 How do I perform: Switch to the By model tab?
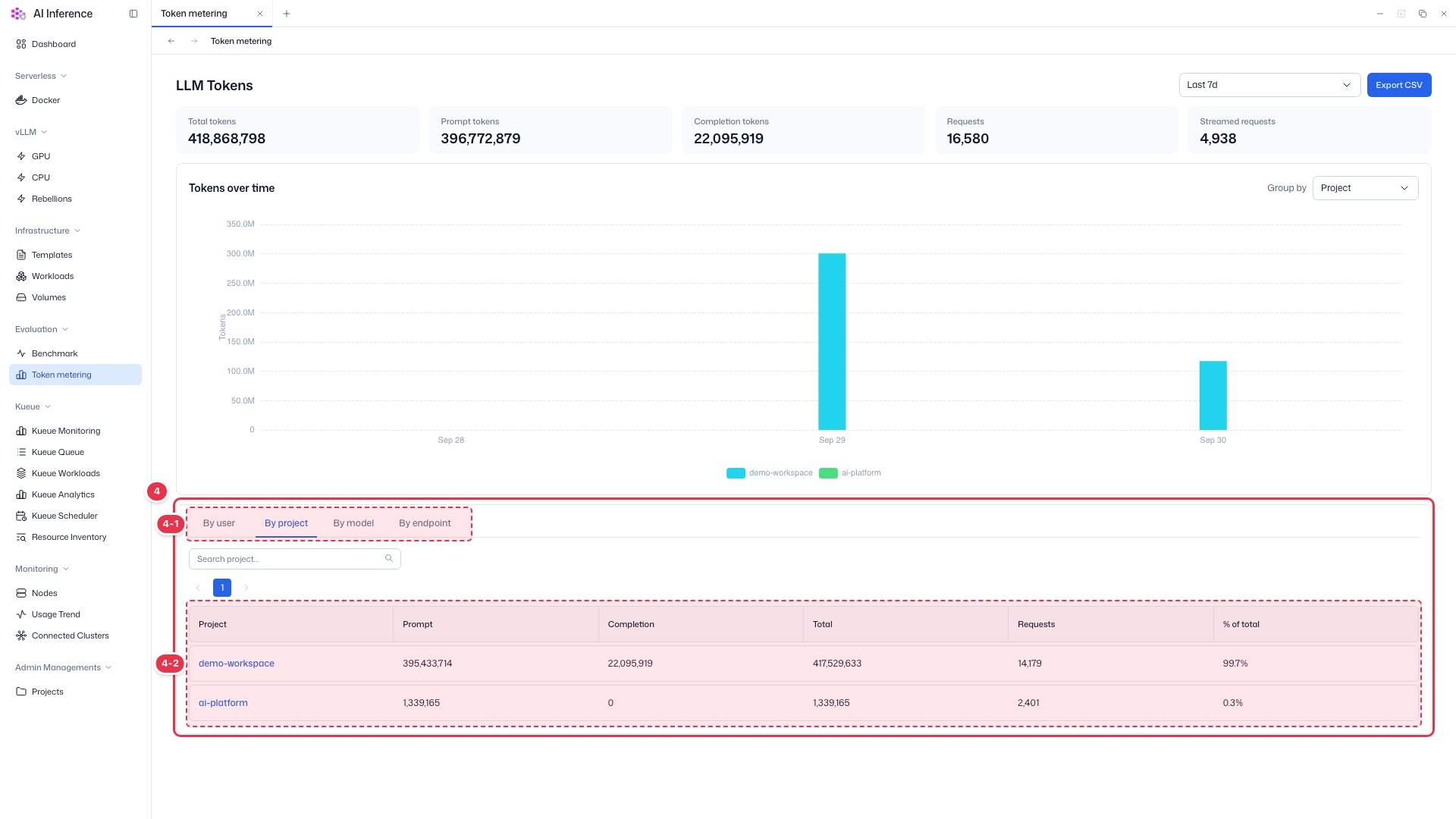[x=353, y=523]
